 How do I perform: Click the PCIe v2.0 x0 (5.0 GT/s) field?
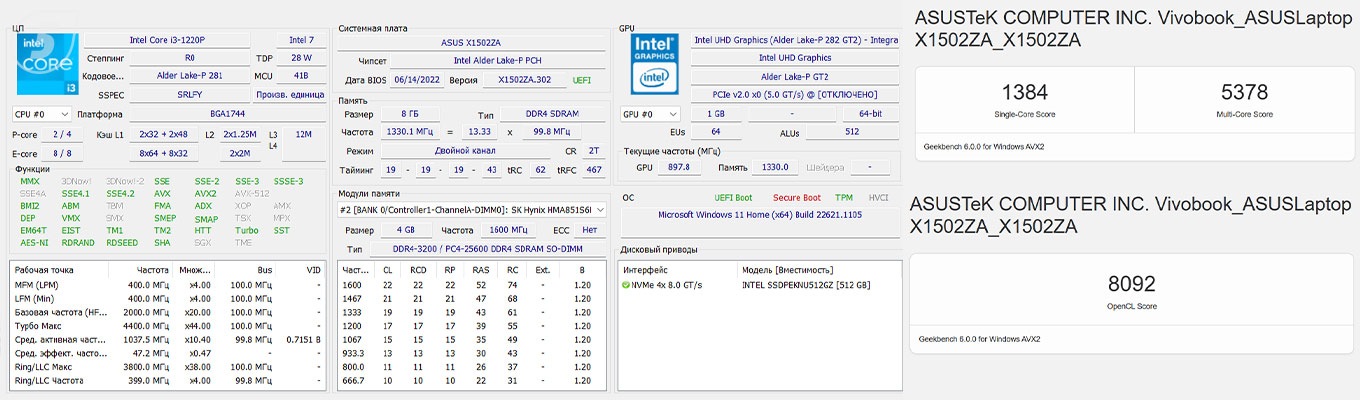[x=795, y=94]
